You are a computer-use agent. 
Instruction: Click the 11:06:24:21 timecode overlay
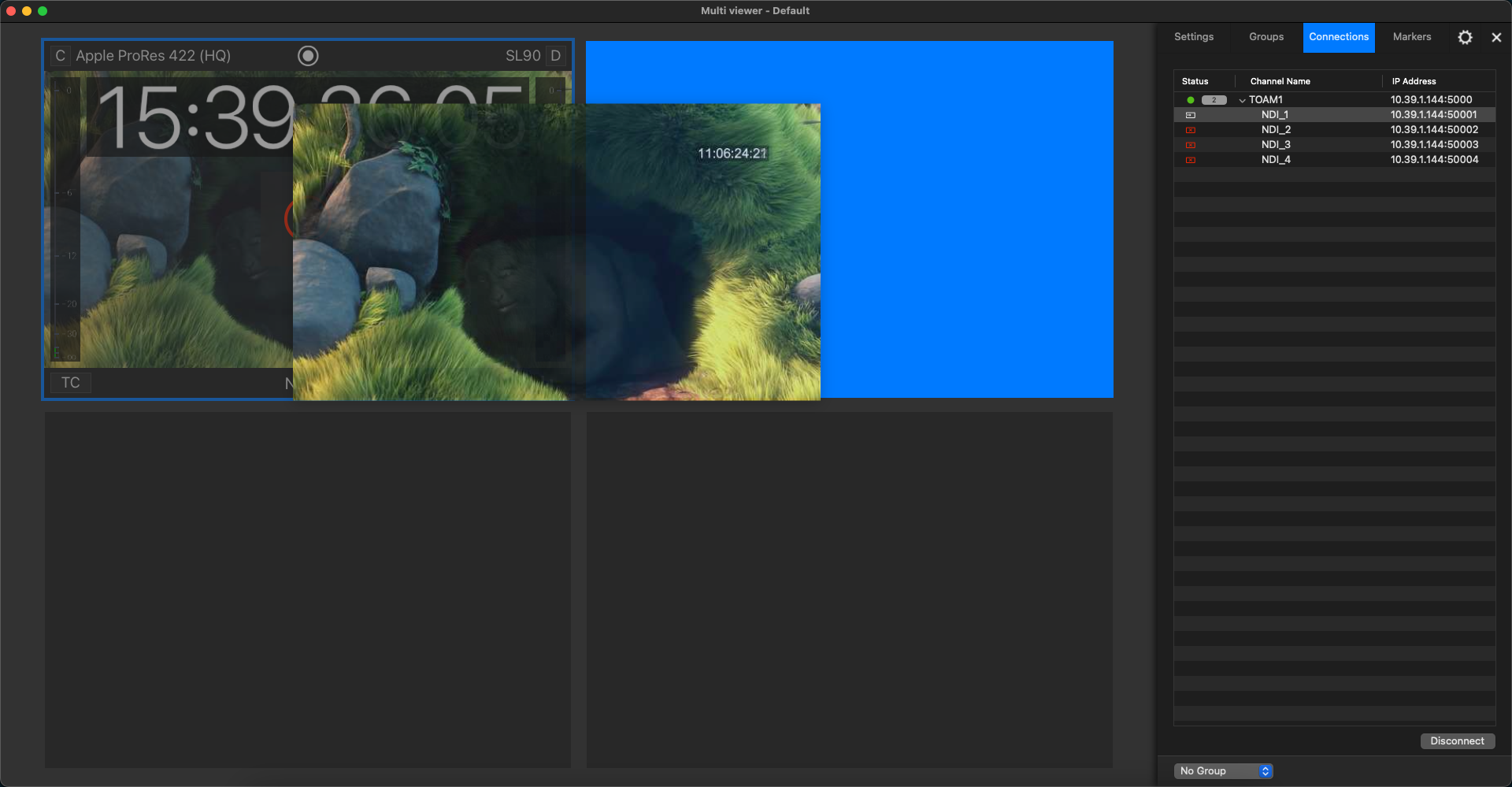point(732,154)
